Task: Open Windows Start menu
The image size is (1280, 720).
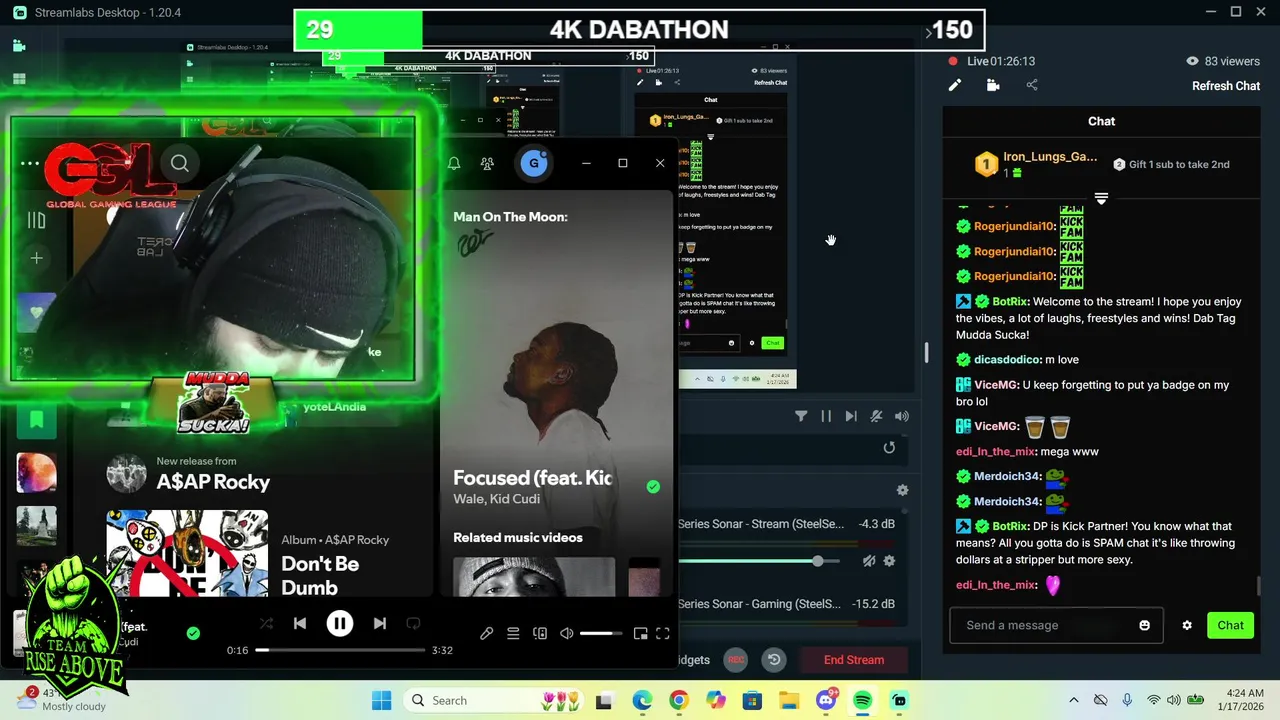Action: coord(381,700)
